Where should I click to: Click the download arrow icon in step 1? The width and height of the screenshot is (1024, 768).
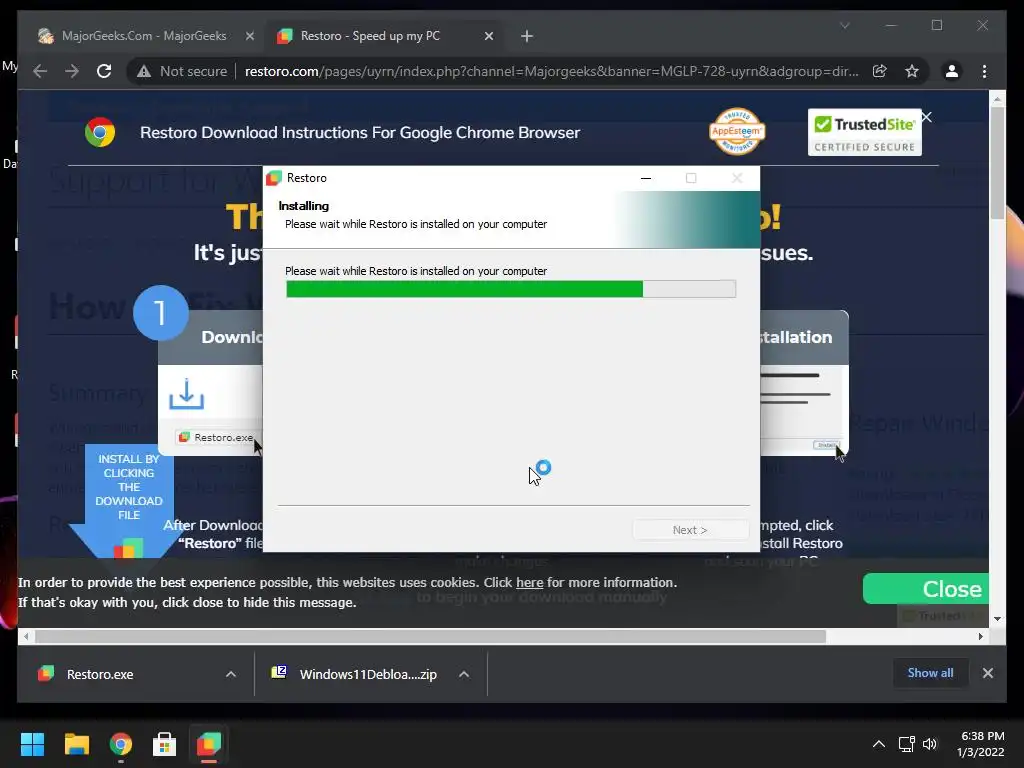pyautogui.click(x=187, y=394)
